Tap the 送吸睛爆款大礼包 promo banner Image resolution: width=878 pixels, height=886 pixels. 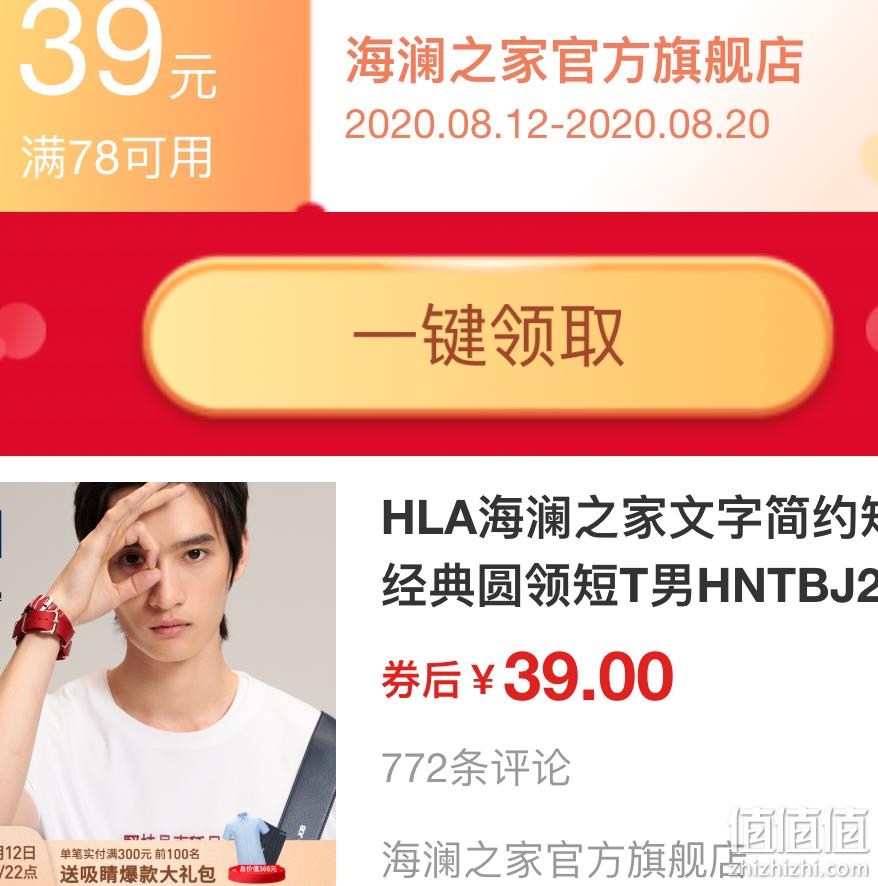pos(137,875)
